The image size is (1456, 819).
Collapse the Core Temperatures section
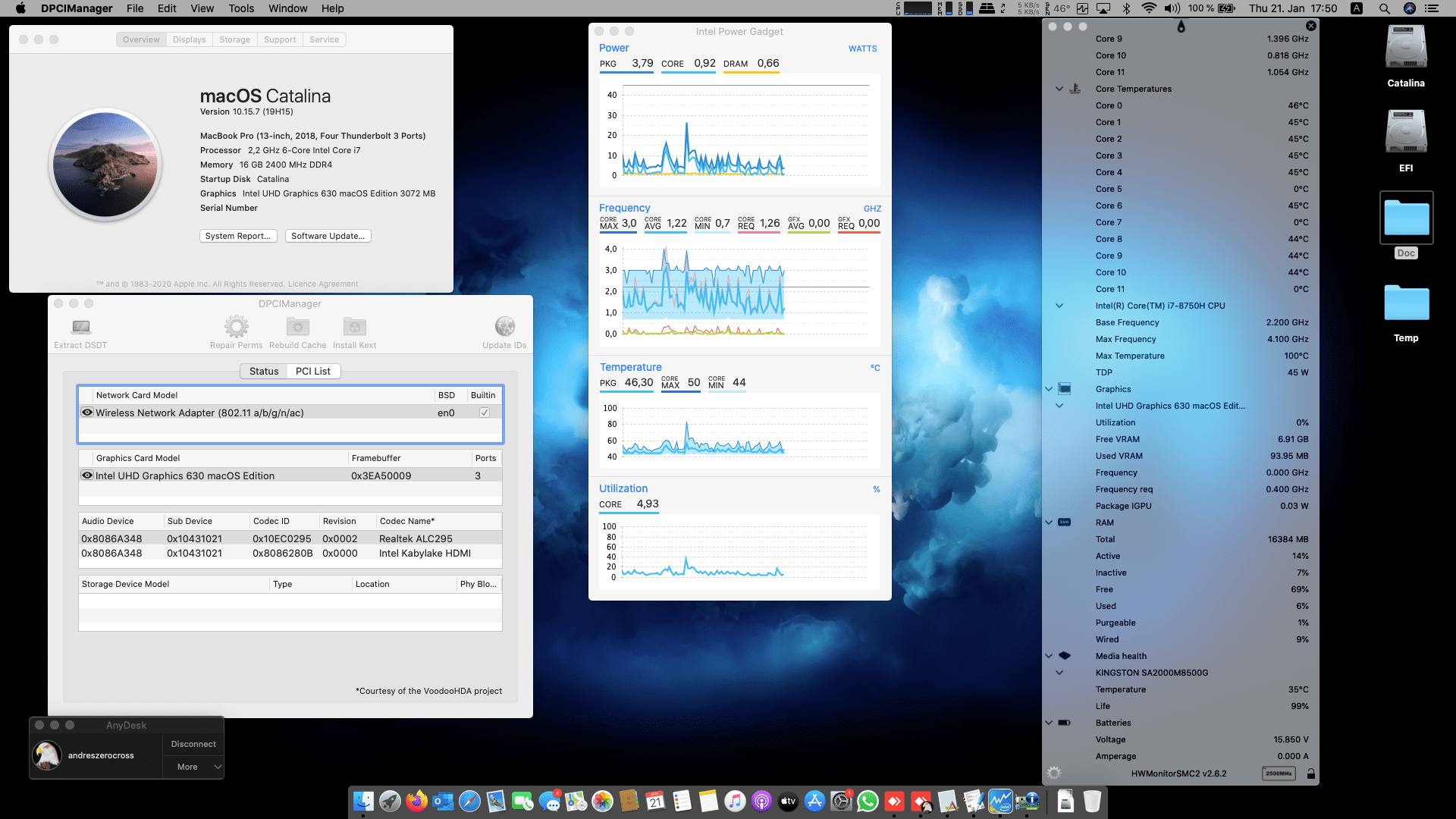pyautogui.click(x=1059, y=89)
